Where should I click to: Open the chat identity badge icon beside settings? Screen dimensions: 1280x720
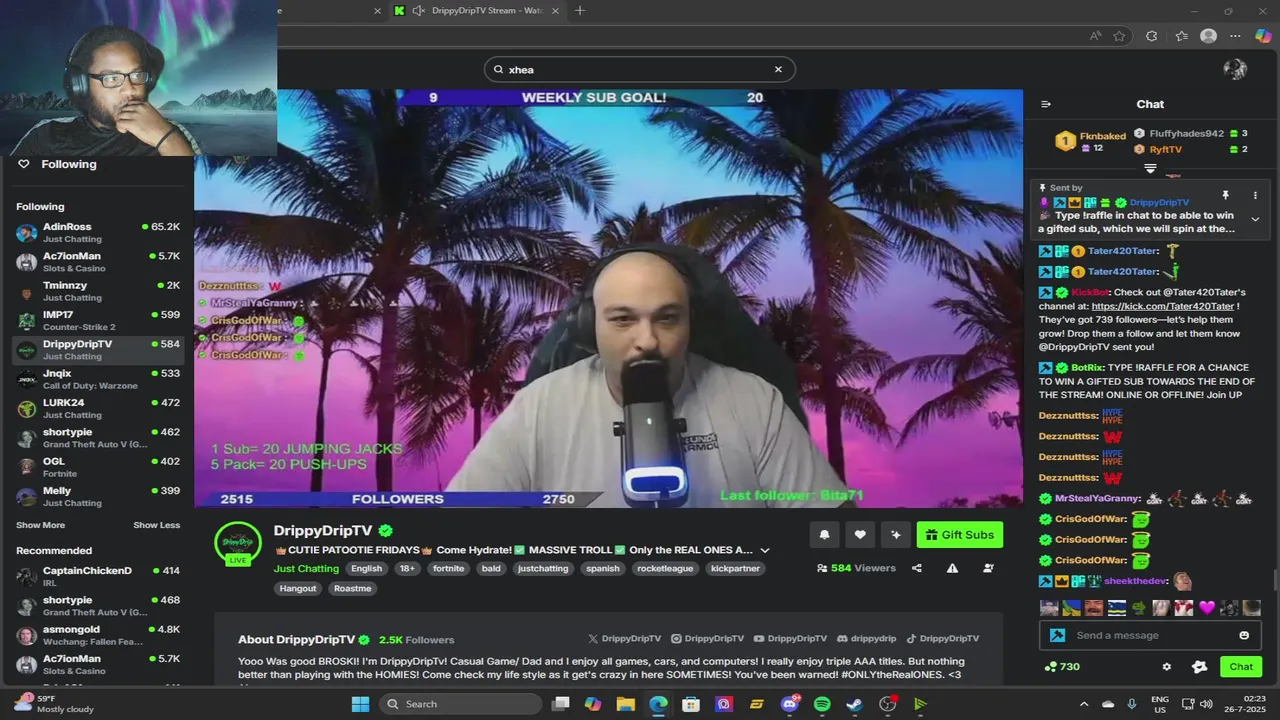pyautogui.click(x=1200, y=667)
